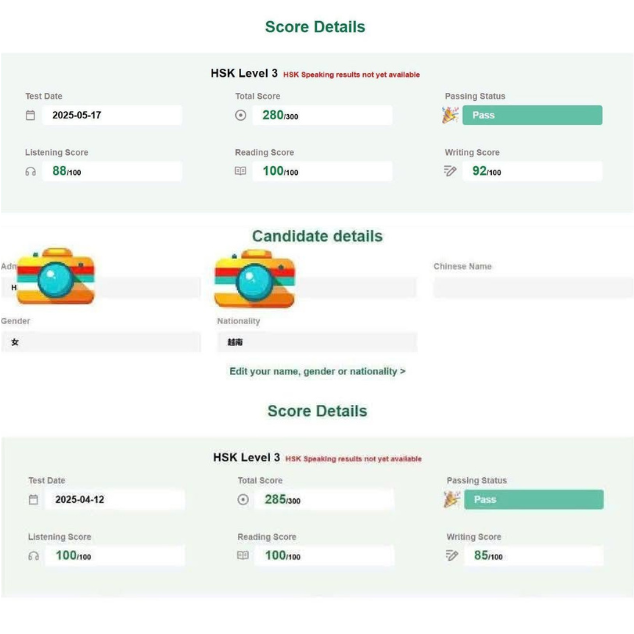Click the calendar icon beside 2025-04-12
This screenshot has width=634, height=634.
34,500
